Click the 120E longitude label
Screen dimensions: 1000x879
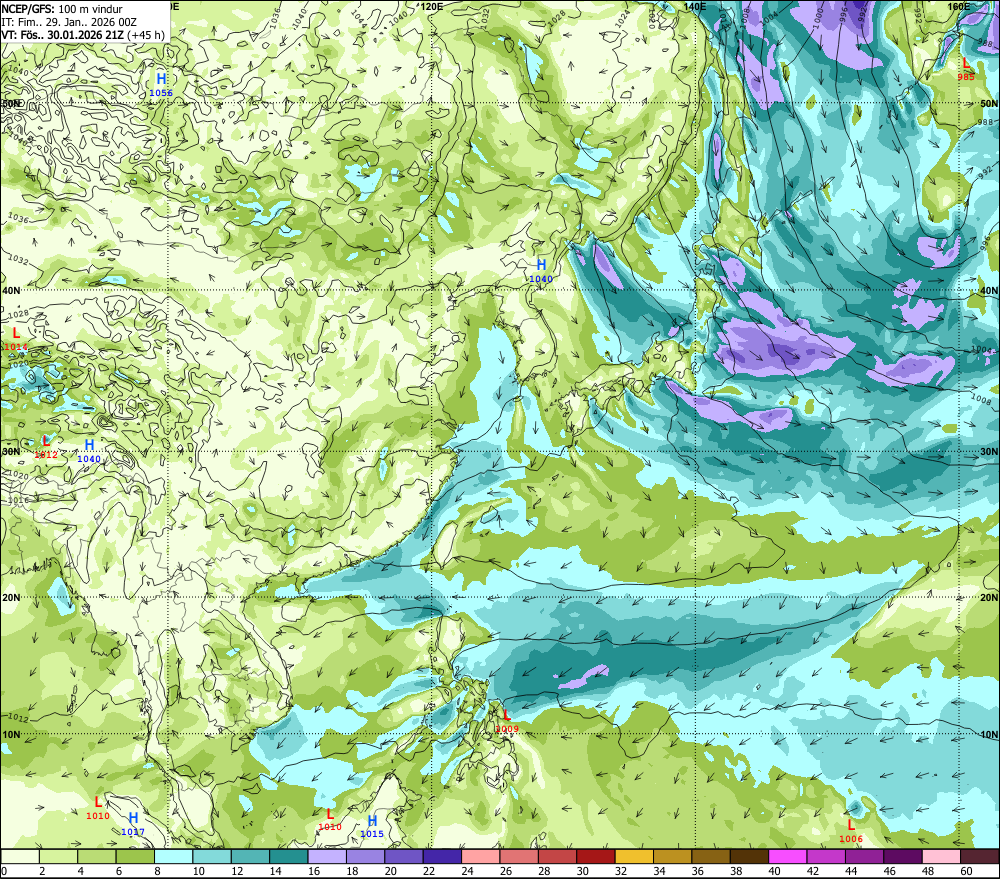[x=432, y=6]
